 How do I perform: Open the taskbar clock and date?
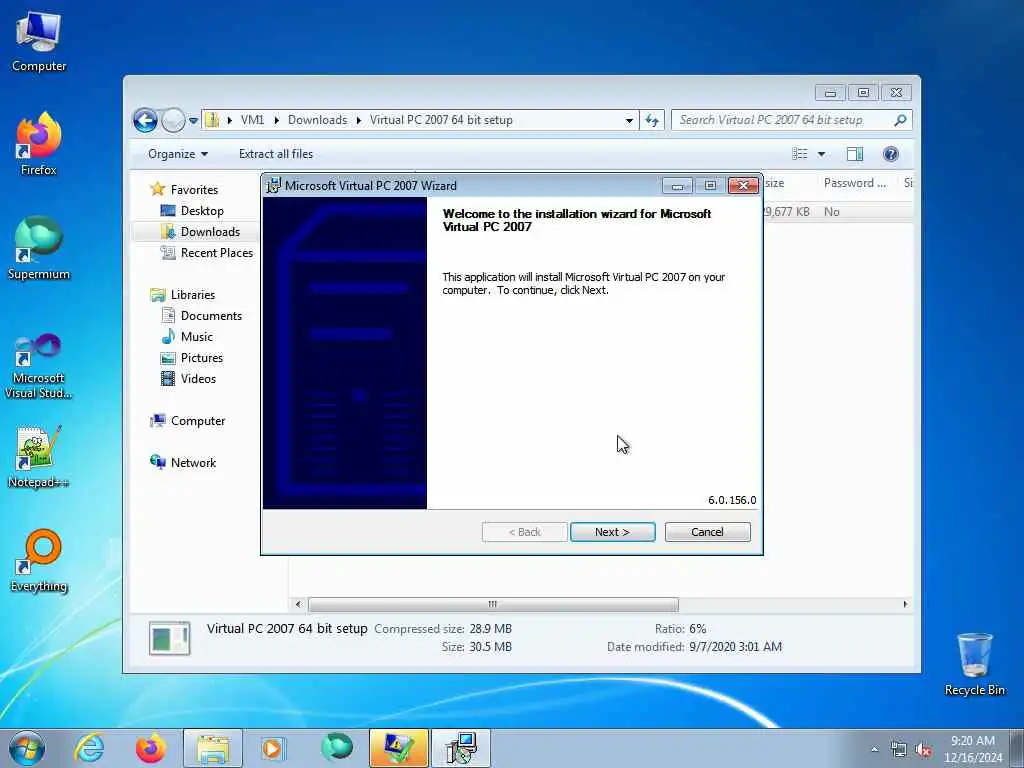[x=972, y=749]
